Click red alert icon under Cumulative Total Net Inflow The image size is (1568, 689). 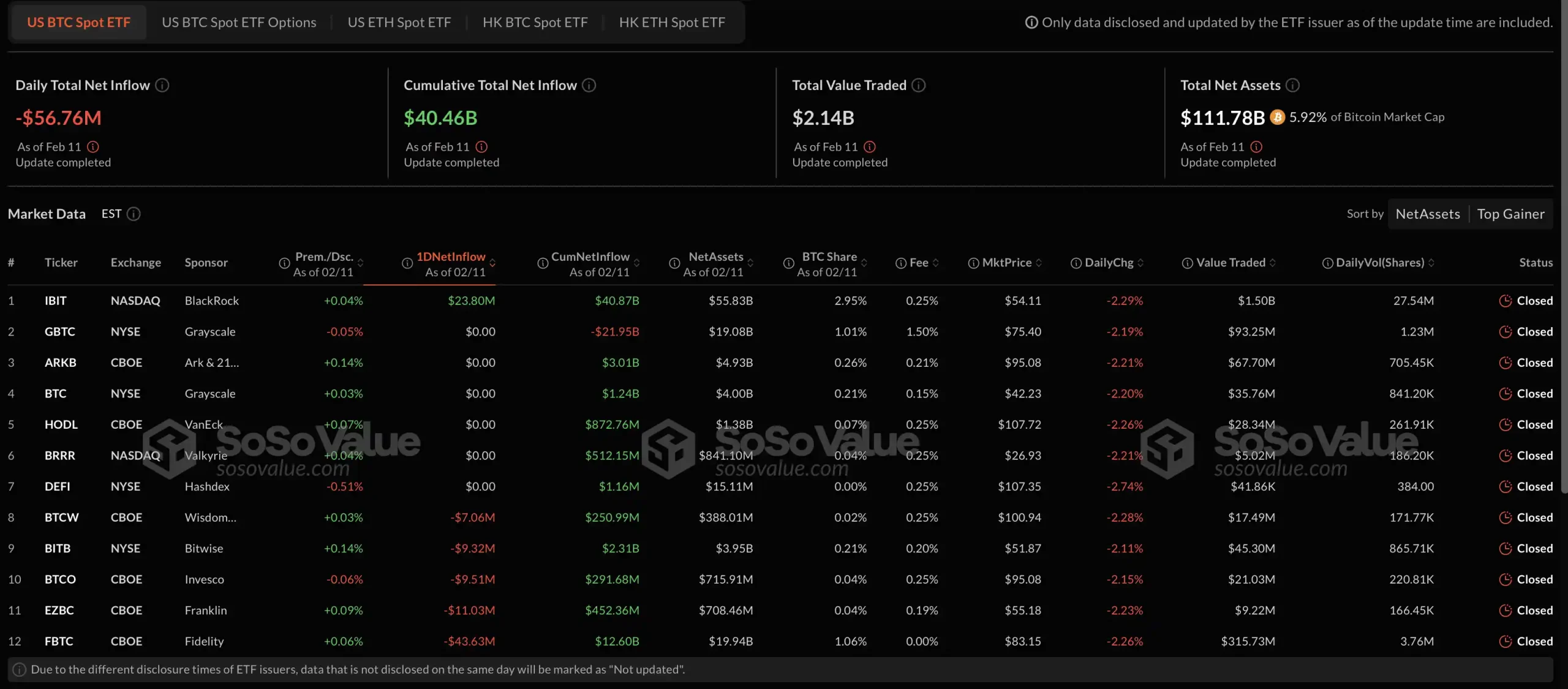[x=481, y=147]
